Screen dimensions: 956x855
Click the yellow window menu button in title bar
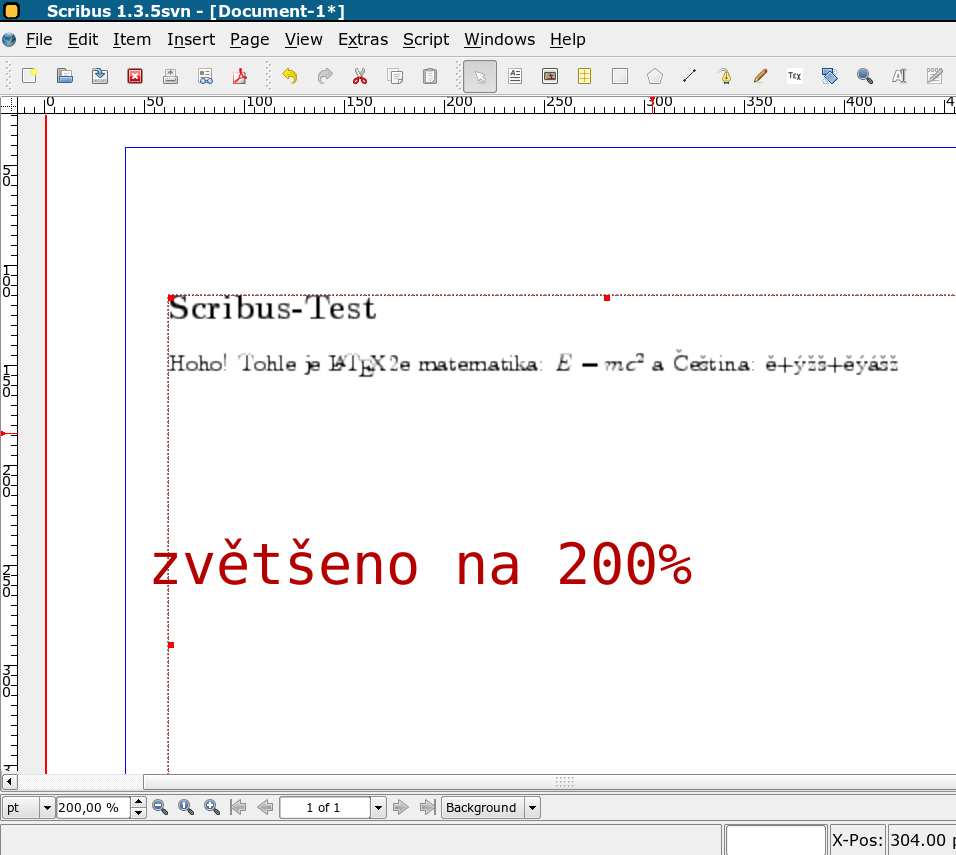(x=12, y=10)
